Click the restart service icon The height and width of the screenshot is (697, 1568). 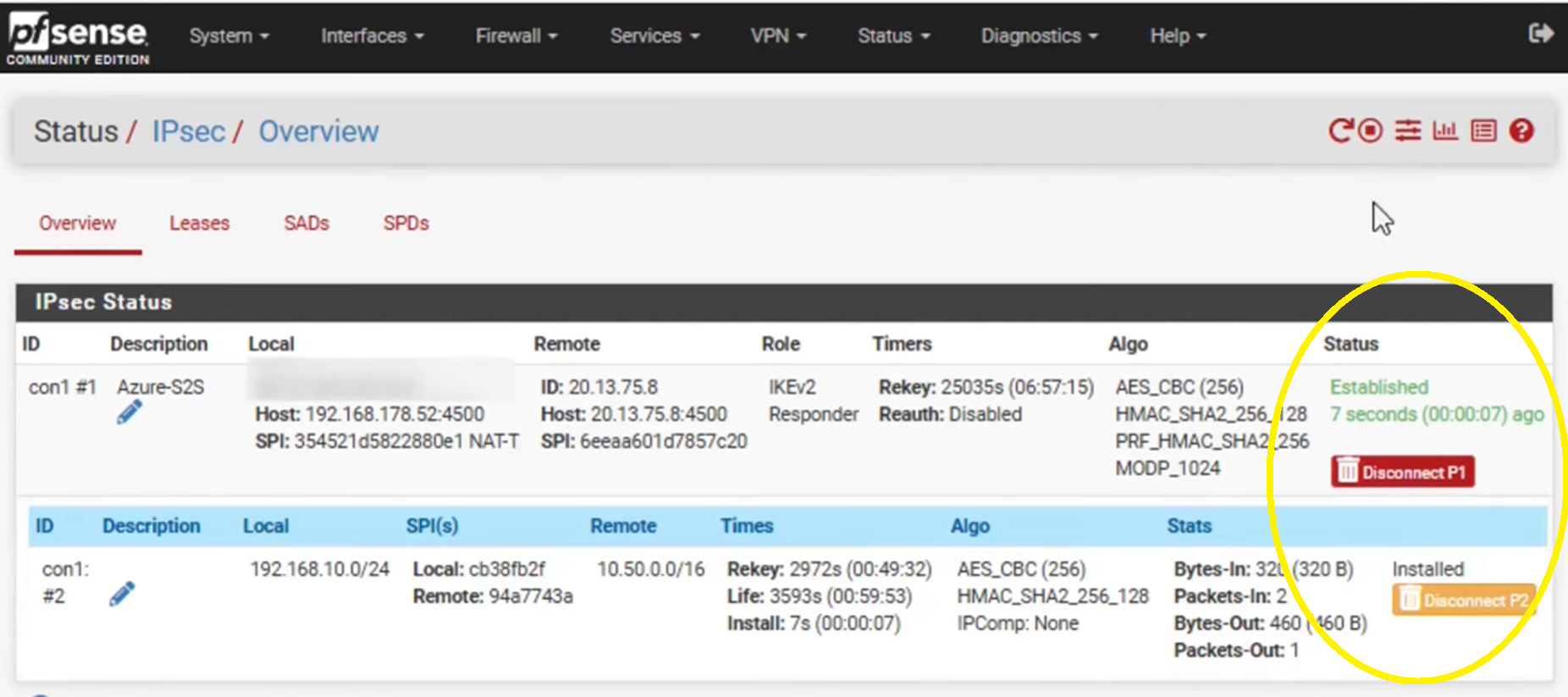click(1339, 131)
